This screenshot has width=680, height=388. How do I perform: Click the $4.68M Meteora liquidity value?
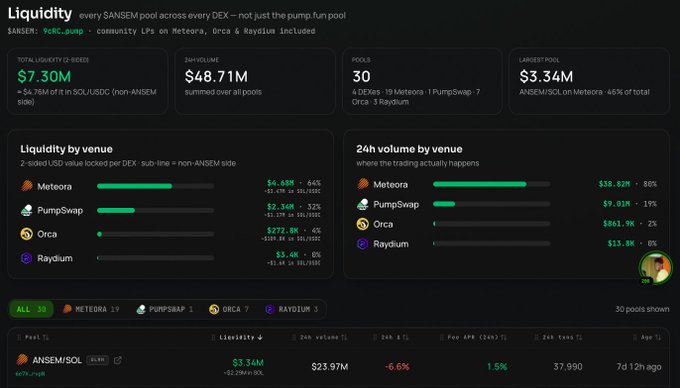[x=280, y=183]
